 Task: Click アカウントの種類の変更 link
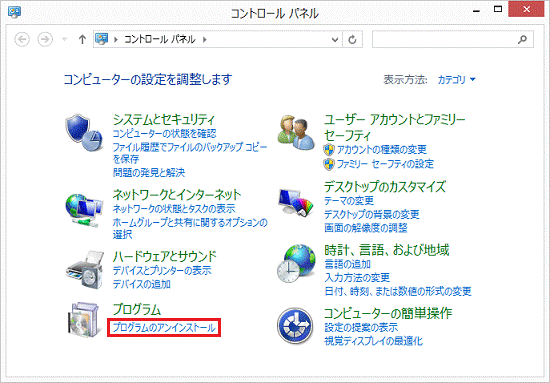pos(382,150)
